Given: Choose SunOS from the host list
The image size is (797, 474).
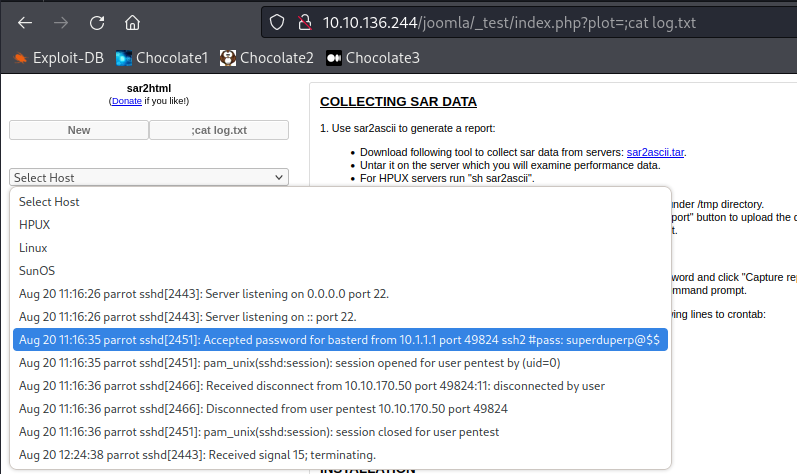Looking at the screenshot, I should pos(35,271).
